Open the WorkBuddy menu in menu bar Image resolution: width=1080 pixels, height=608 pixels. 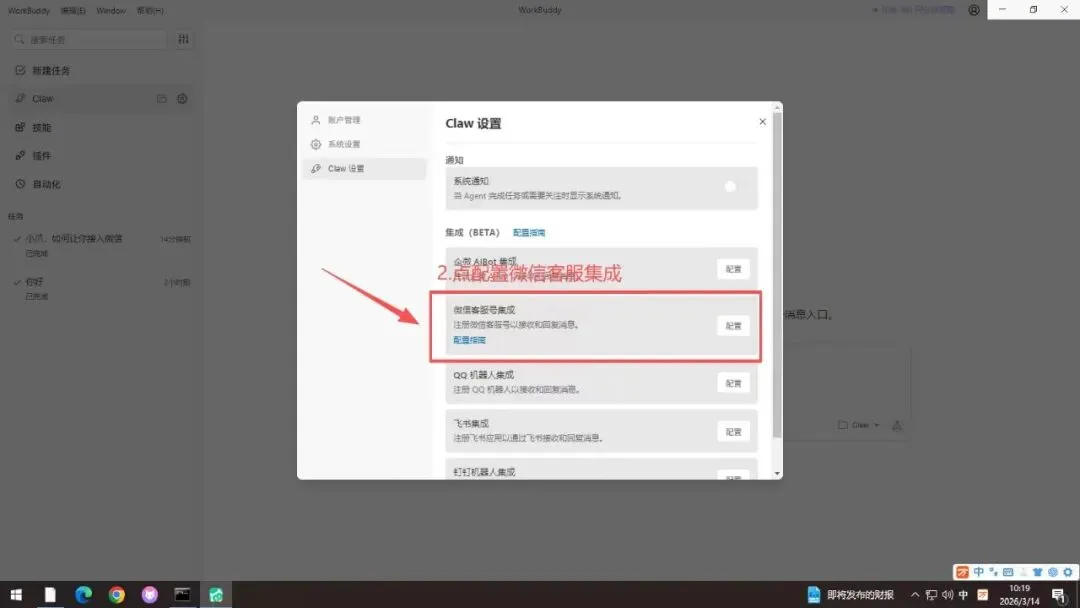pyautogui.click(x=29, y=10)
